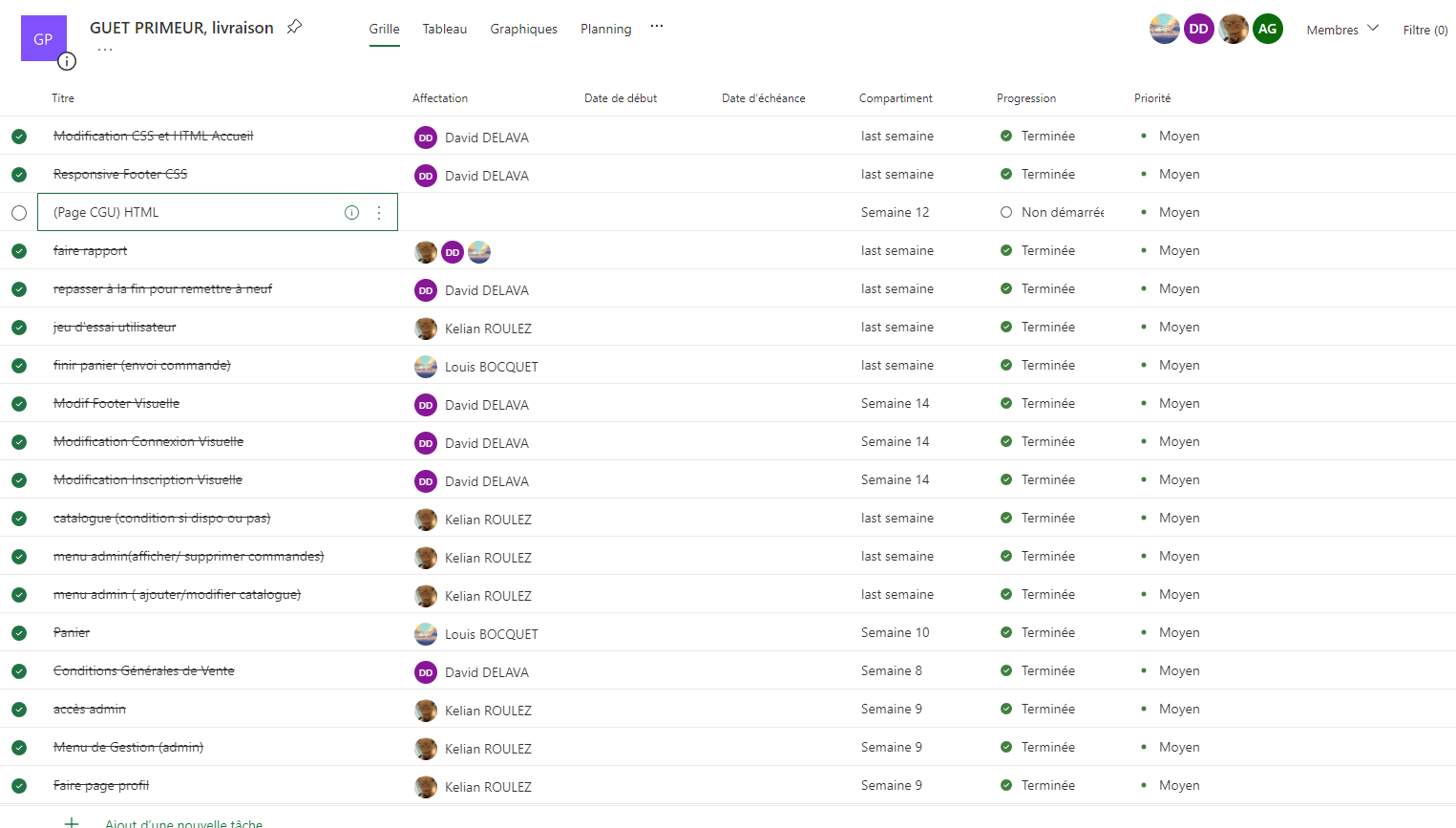Click the DD member avatar in header
This screenshot has height=828, width=1456.
[1198, 29]
